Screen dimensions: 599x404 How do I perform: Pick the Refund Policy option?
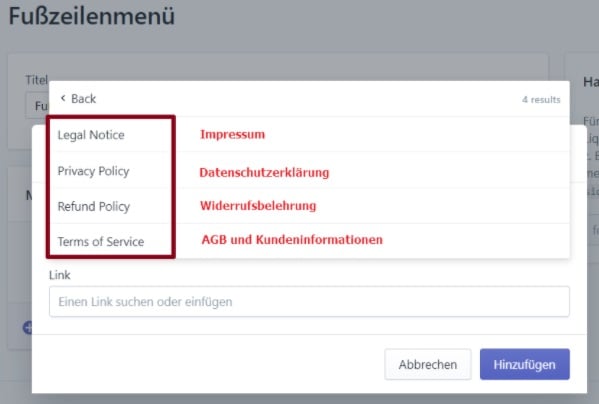309,206
